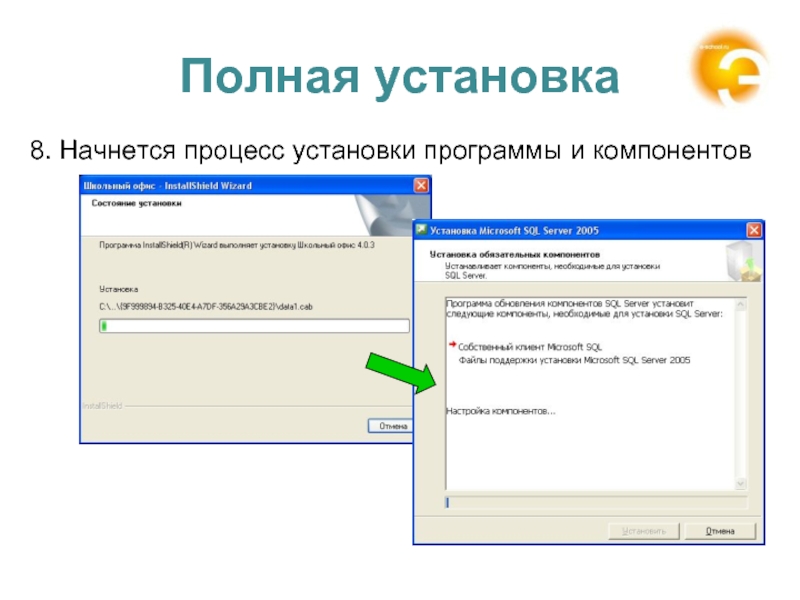Click the Настройка компонентов... status text
The image size is (800, 600).
point(501,411)
